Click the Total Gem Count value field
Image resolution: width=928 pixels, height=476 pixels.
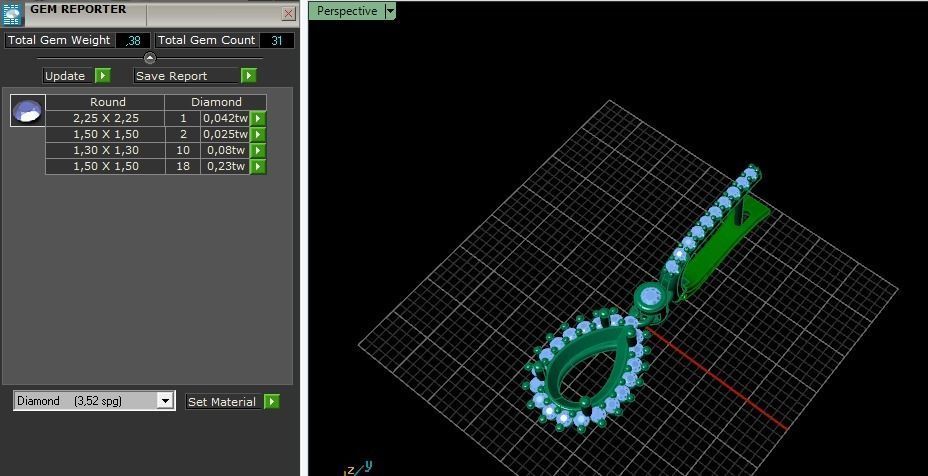coord(277,40)
